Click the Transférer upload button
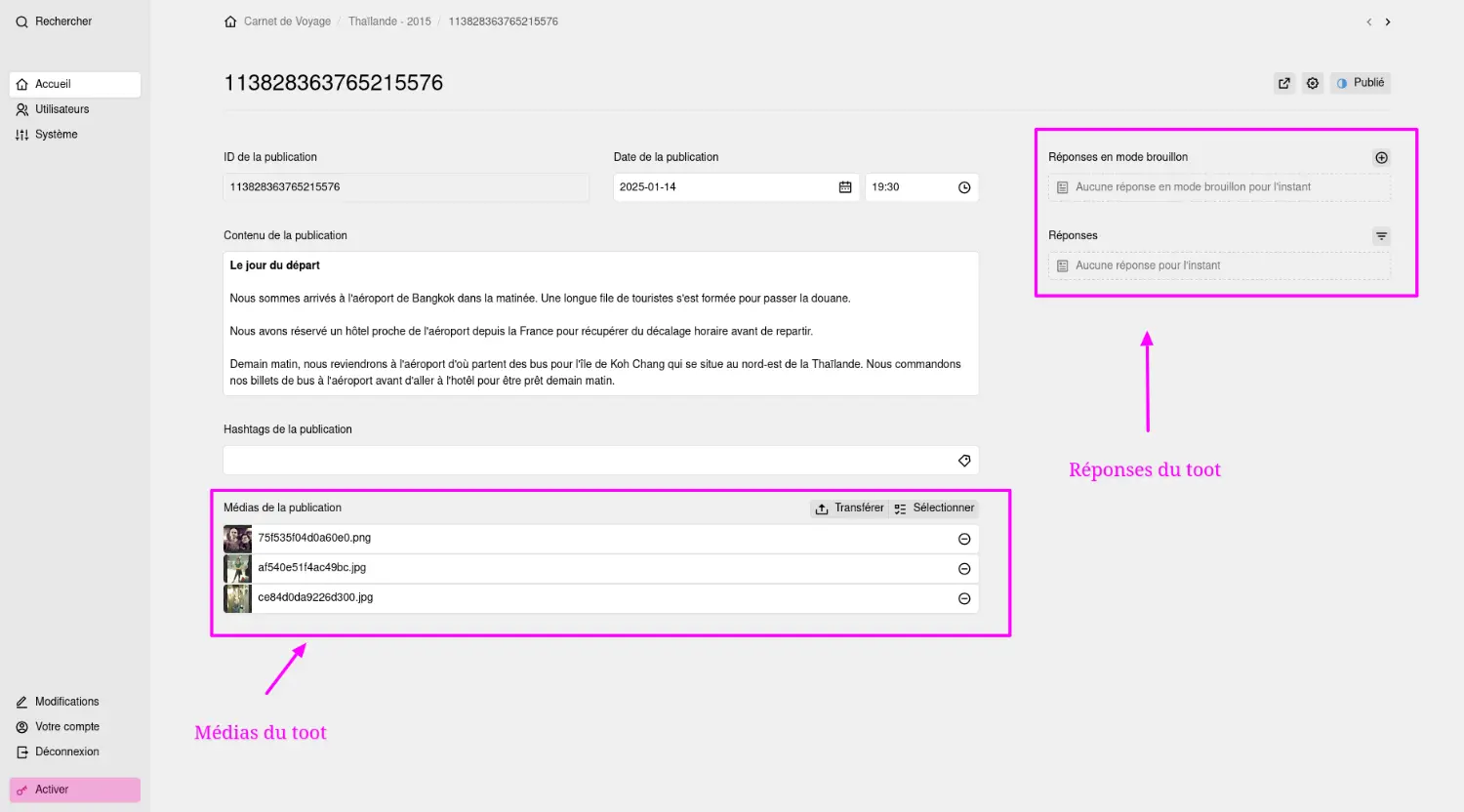Image resolution: width=1464 pixels, height=812 pixels. (x=849, y=508)
